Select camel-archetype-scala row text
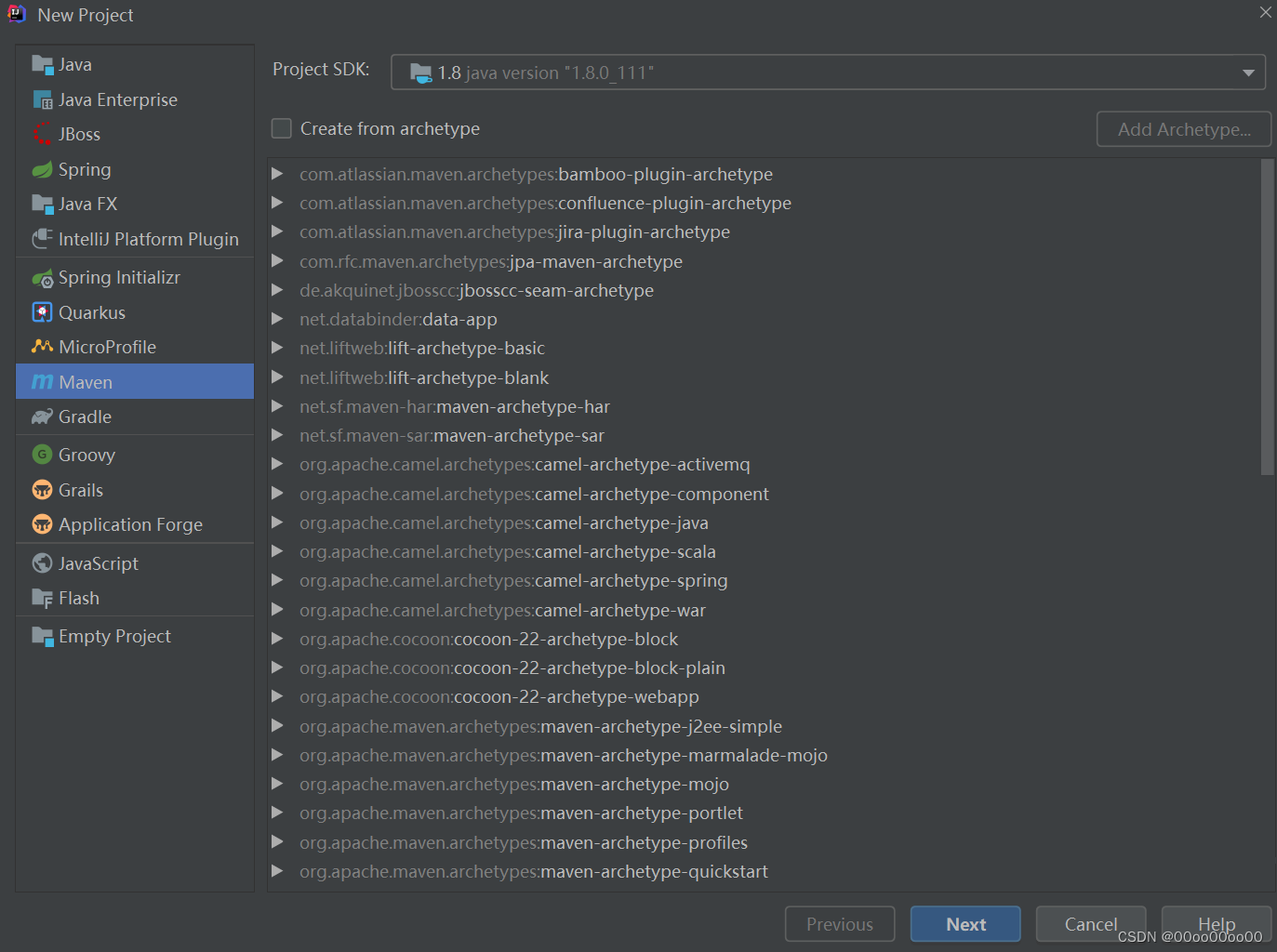Image resolution: width=1277 pixels, height=952 pixels. coord(508,551)
